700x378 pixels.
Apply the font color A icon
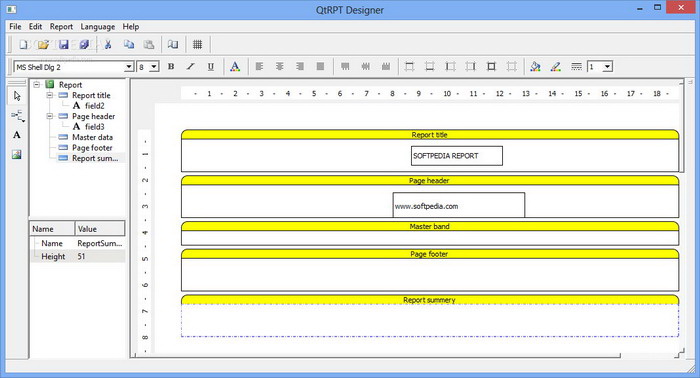pyautogui.click(x=235, y=67)
